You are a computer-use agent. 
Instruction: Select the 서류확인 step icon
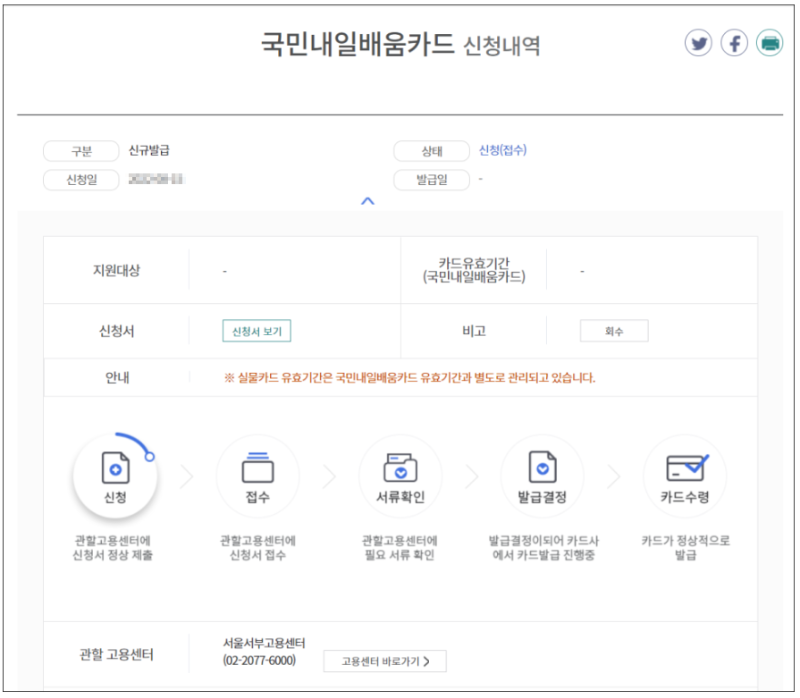point(400,476)
